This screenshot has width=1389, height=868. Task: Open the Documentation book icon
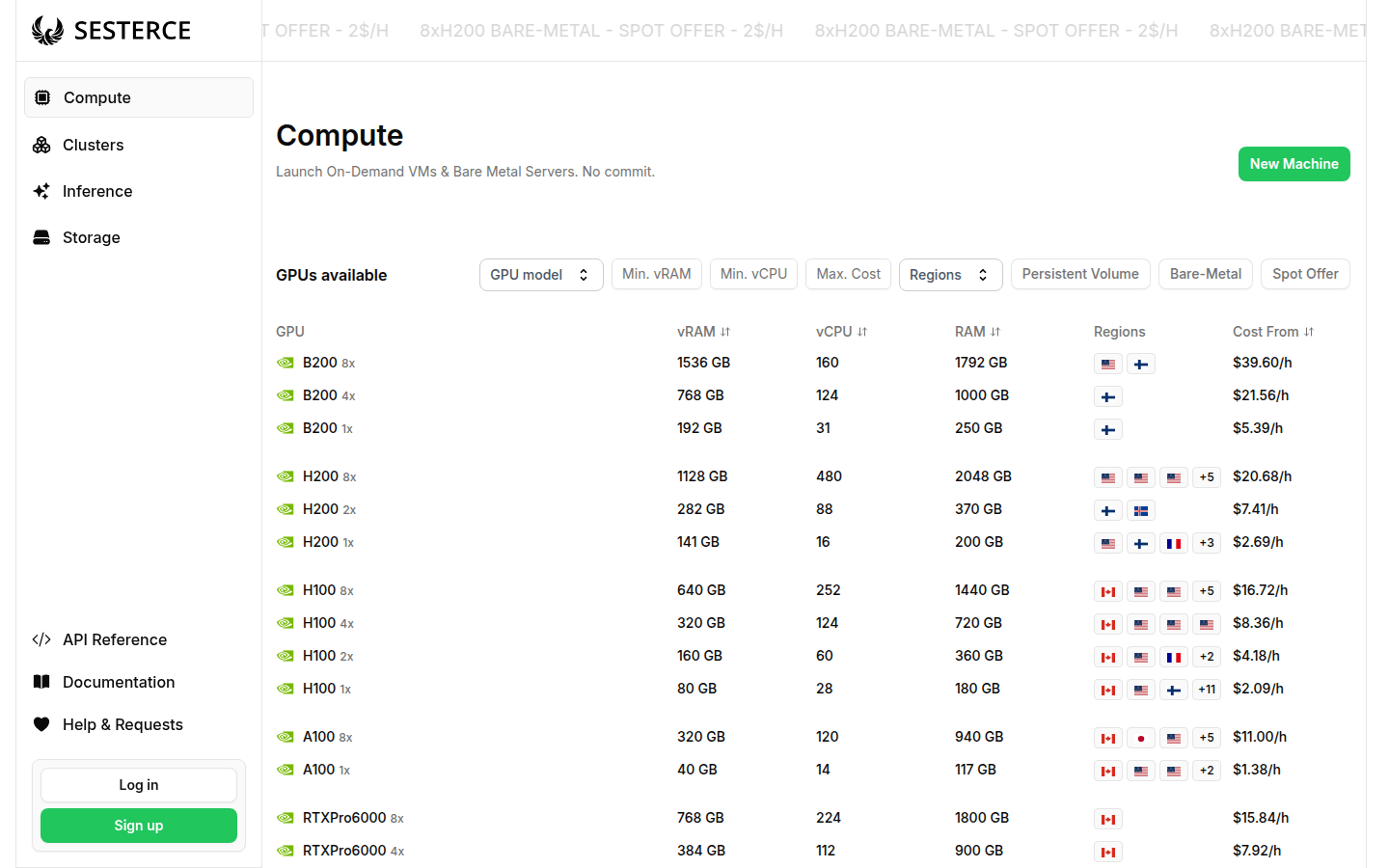click(x=41, y=682)
